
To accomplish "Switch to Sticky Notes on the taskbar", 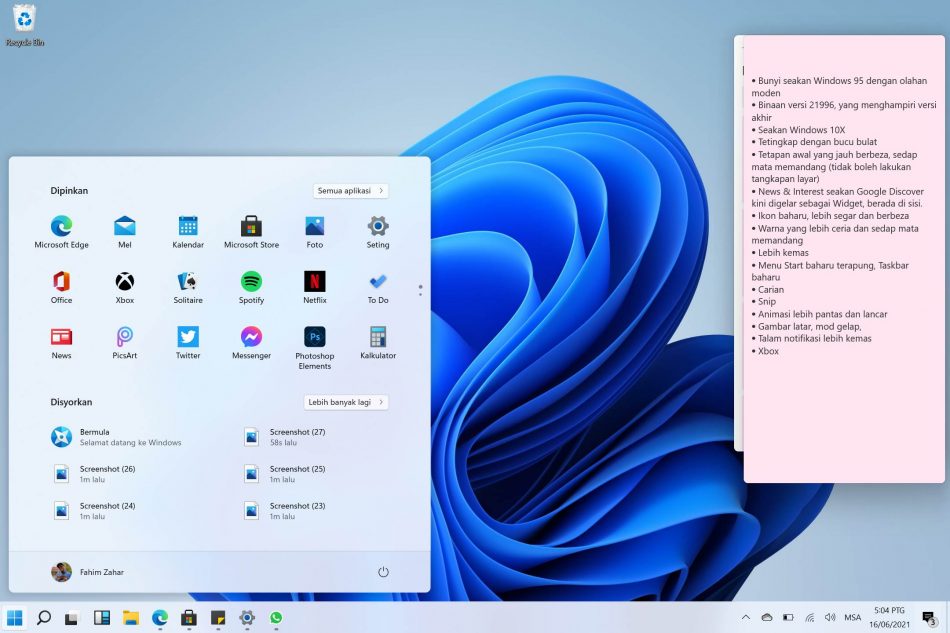I will [x=218, y=618].
